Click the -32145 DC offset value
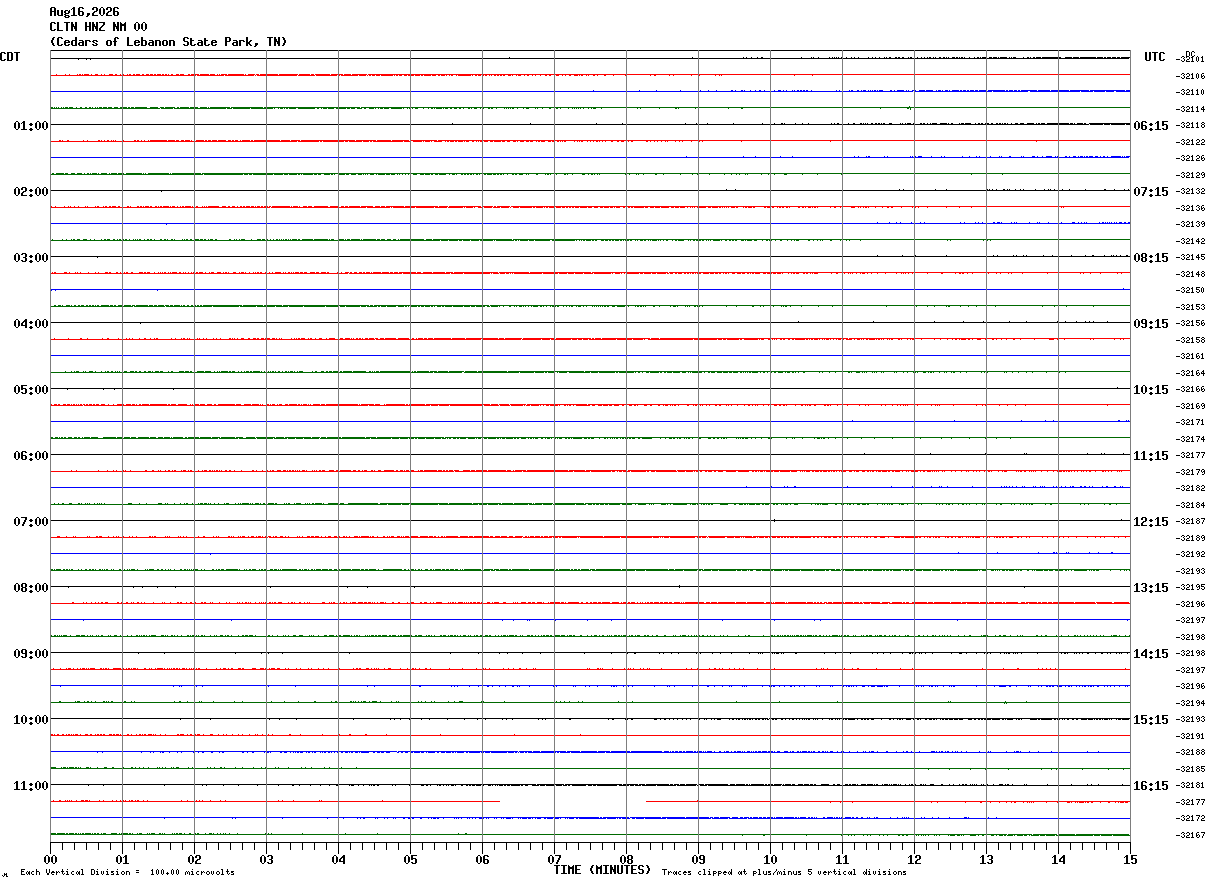The image size is (1210, 886). 1191,257
